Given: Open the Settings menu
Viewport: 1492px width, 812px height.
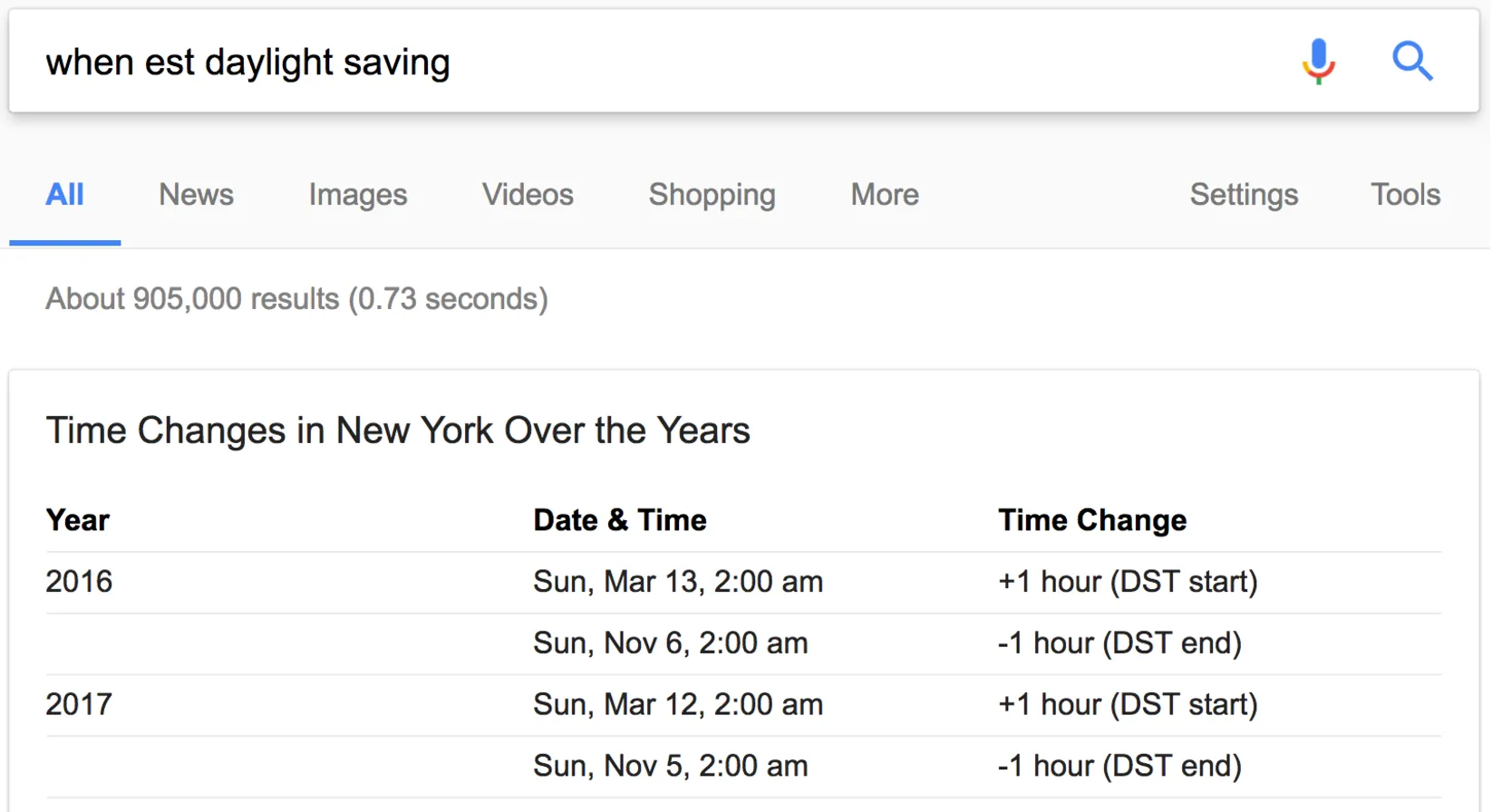Looking at the screenshot, I should 1244,195.
